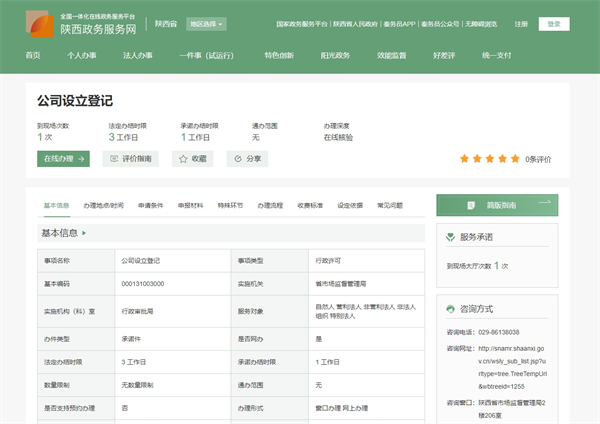Image resolution: width=600 pixels, height=424 pixels.
Task: Click the 在线核验 办理深度 value
Action: (338, 137)
